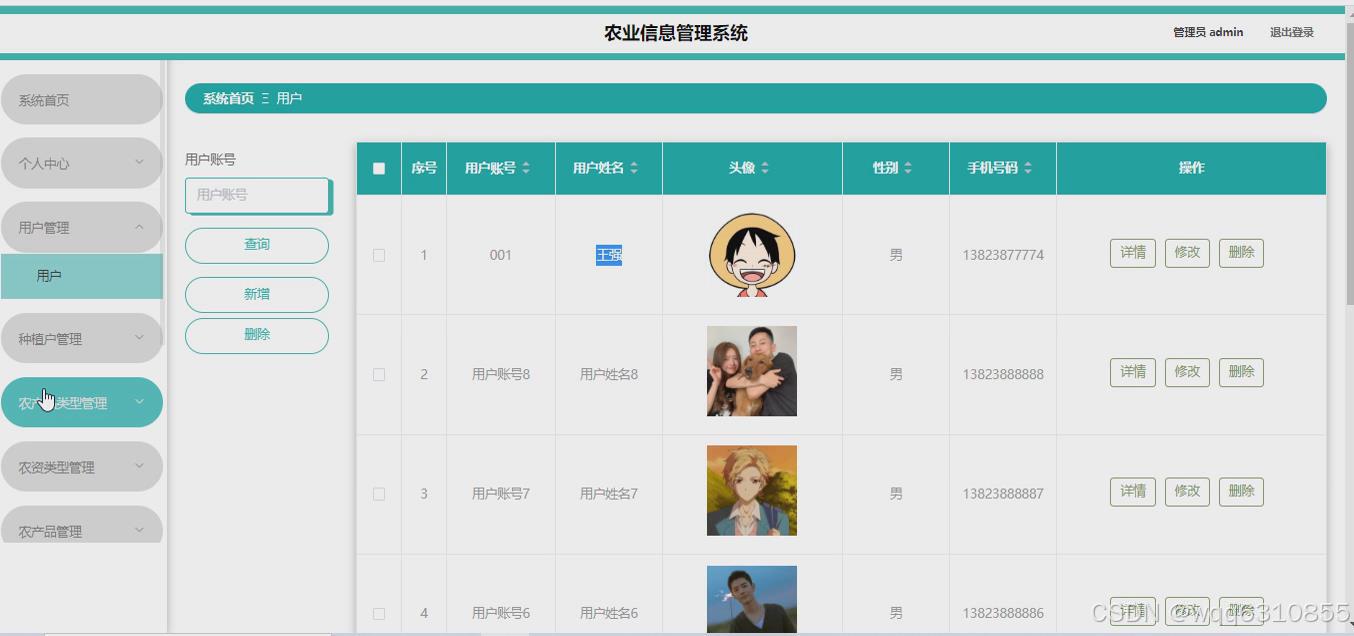Viewport: 1354px width, 636px height.
Task: Open the avatar photo for 用户账号6
Action: coord(752,600)
